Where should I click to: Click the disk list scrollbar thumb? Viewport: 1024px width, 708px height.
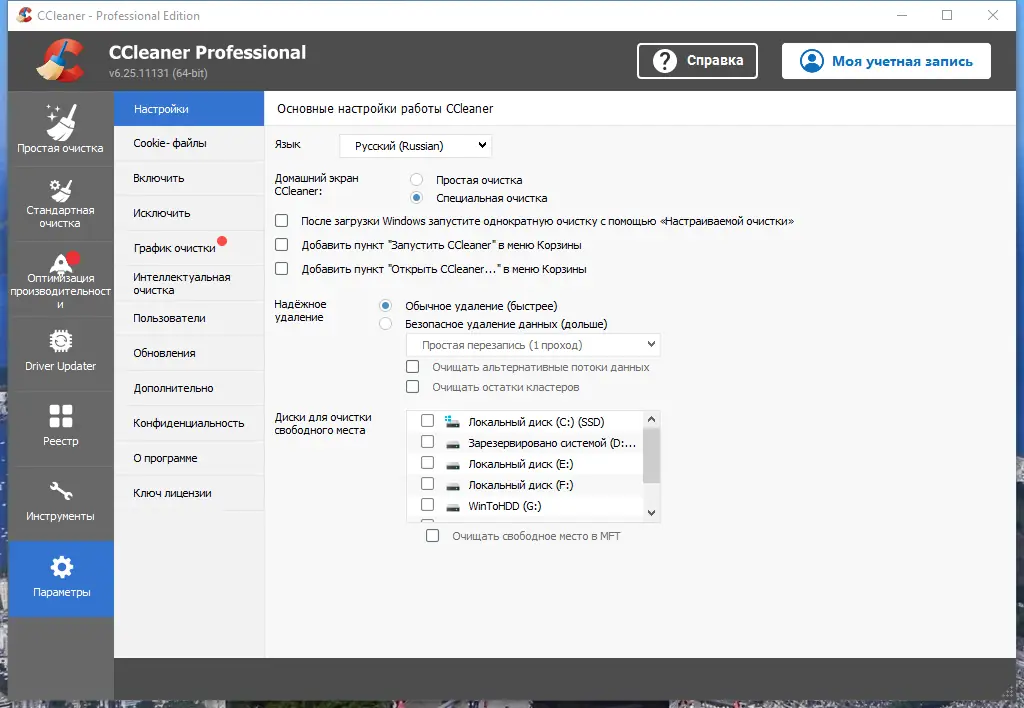[x=651, y=455]
